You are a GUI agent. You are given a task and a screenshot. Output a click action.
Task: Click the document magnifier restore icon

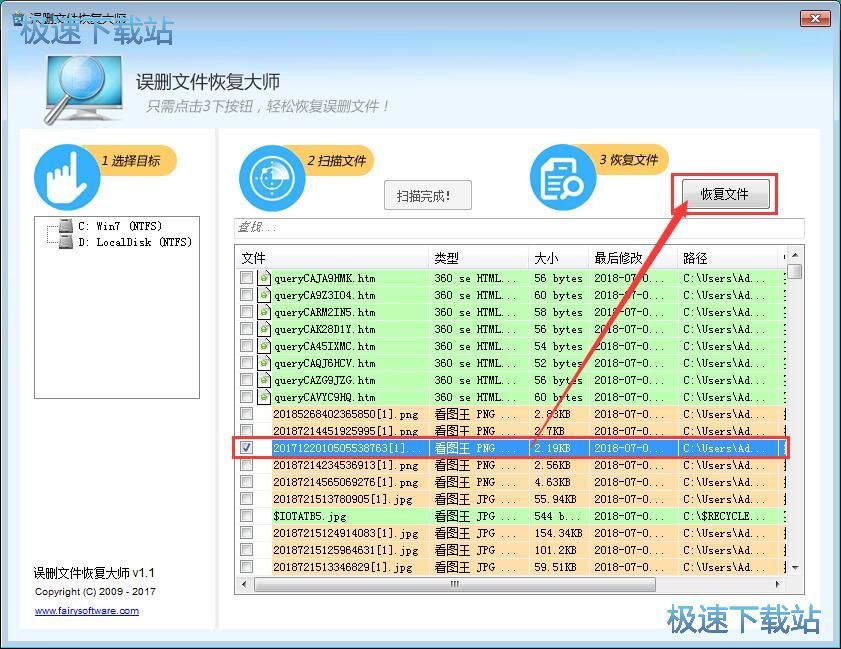click(563, 178)
